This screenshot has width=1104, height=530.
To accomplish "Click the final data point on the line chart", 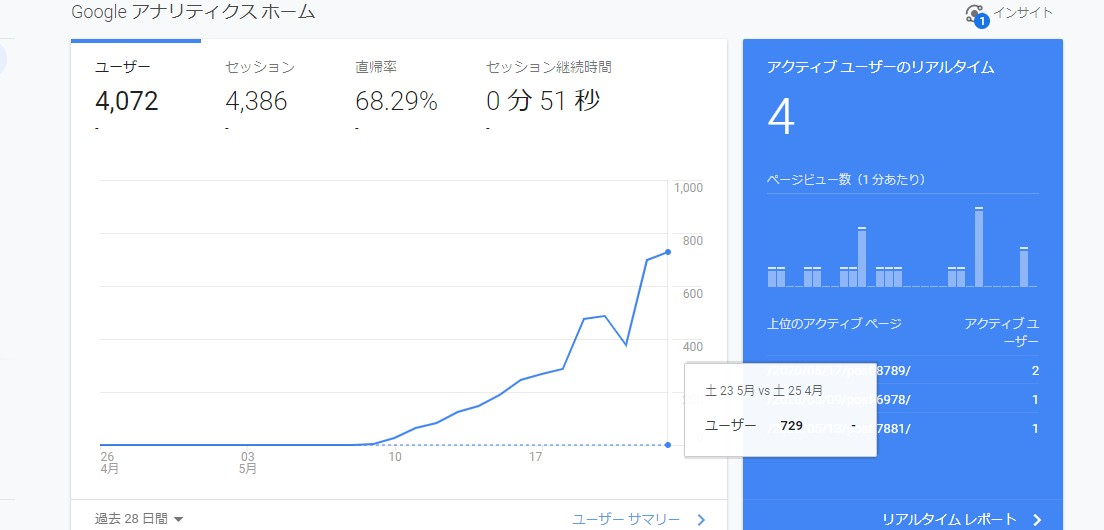I will (x=667, y=252).
